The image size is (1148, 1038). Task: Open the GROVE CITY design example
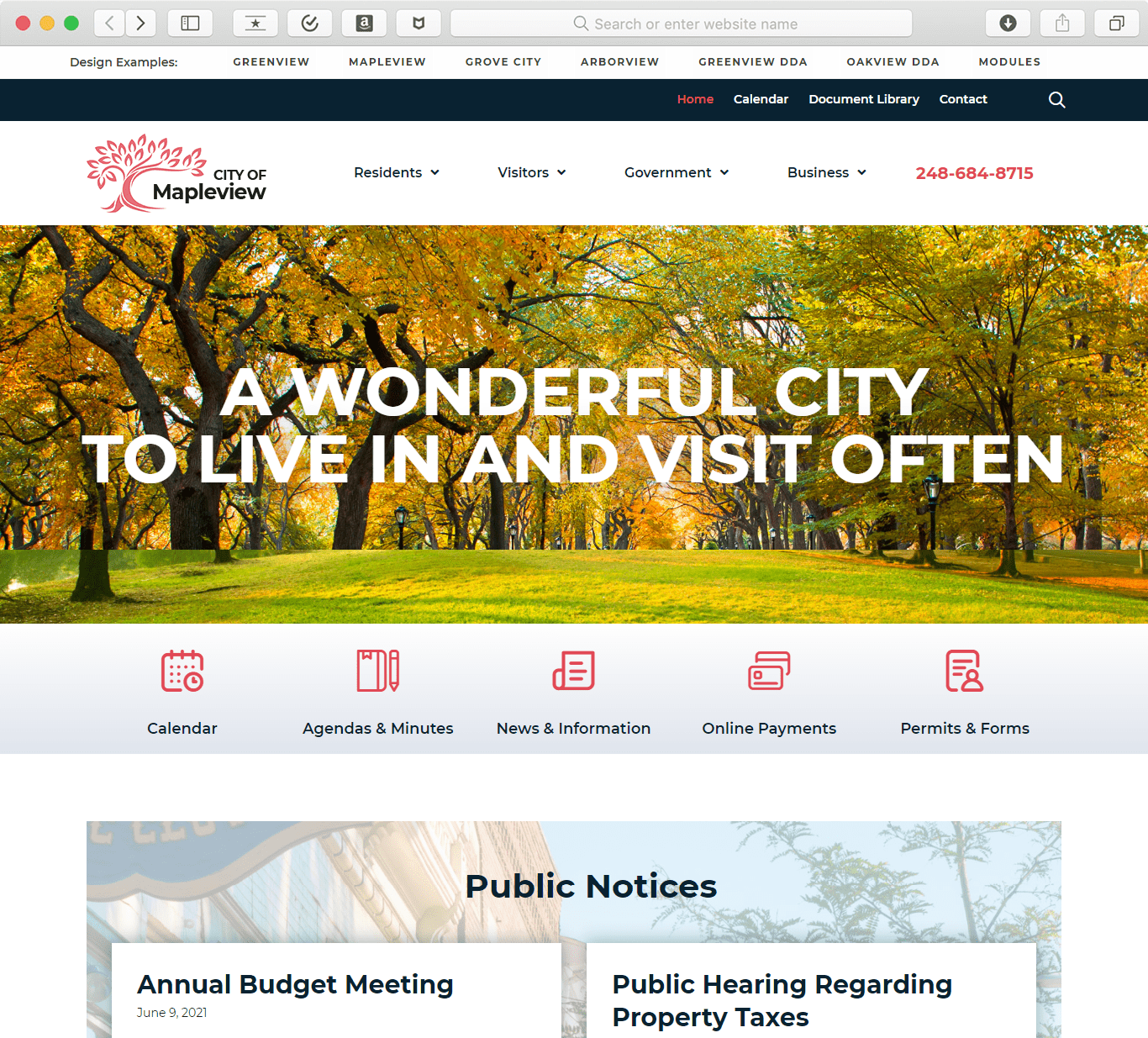[x=503, y=61]
